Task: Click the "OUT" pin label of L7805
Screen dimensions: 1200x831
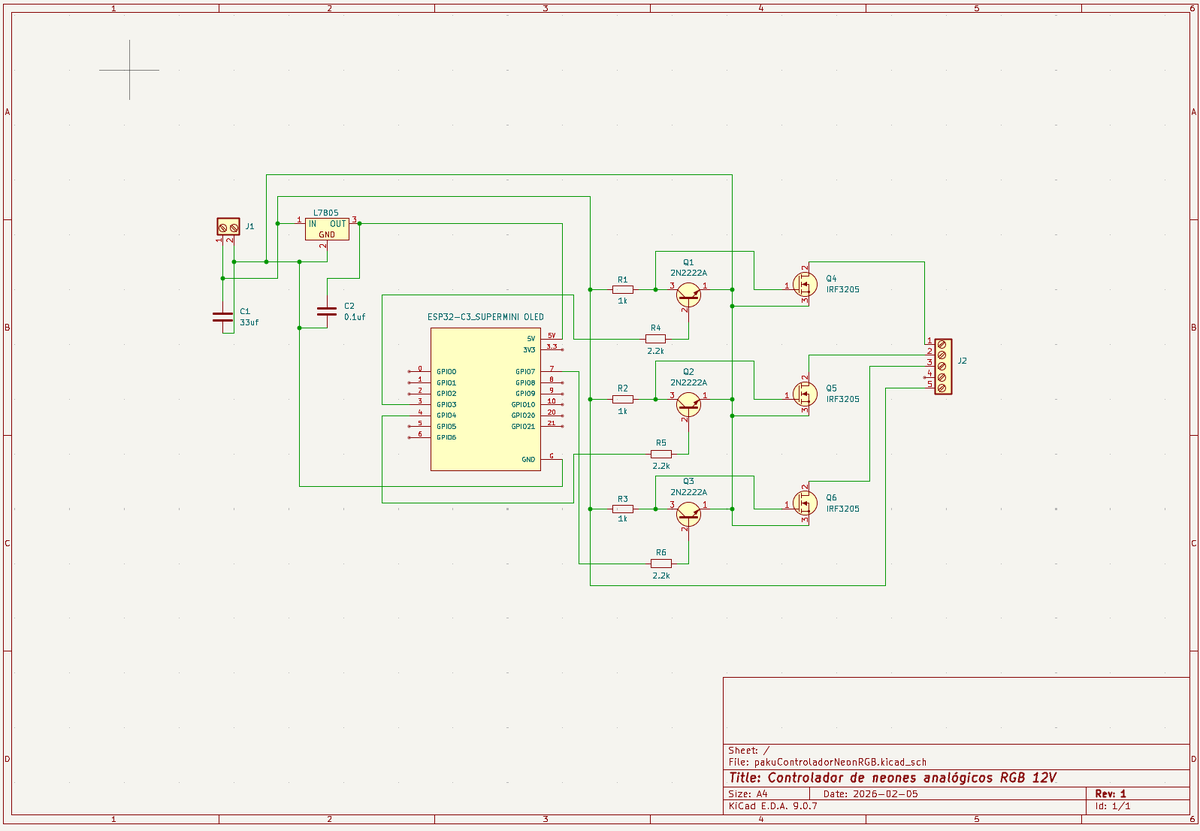Action: 338,224
